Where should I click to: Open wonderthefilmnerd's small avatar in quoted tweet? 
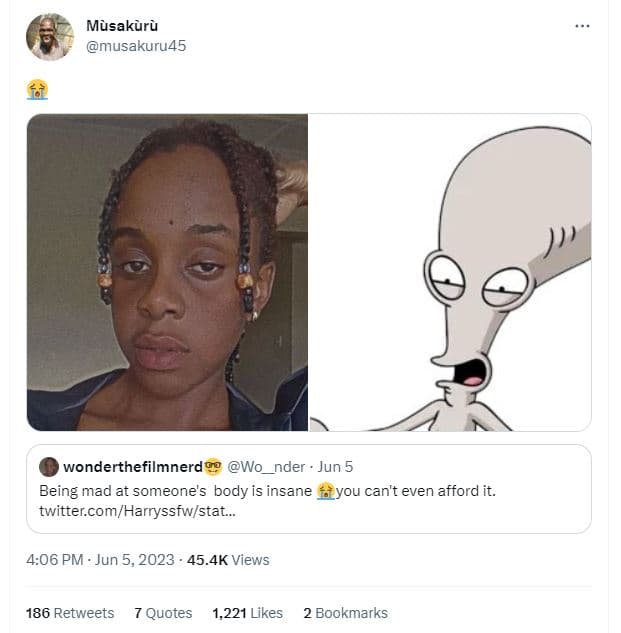pos(49,467)
